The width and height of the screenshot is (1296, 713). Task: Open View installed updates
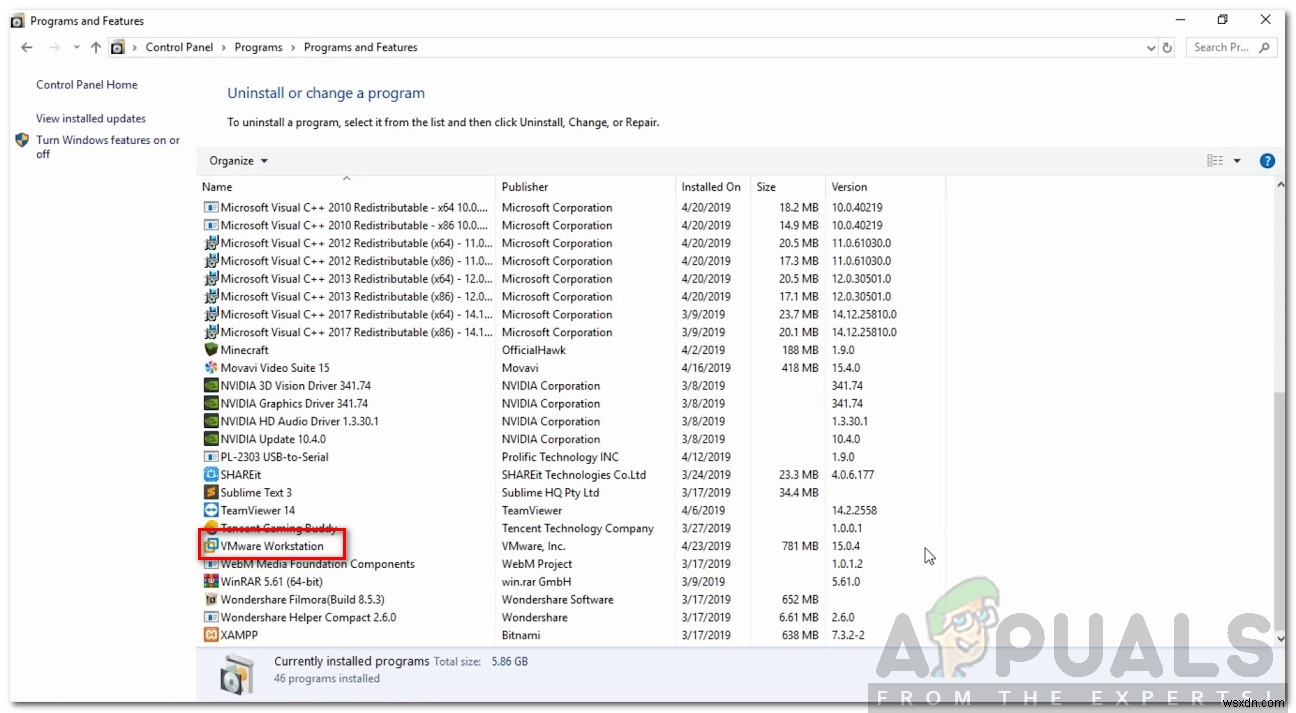(90, 118)
